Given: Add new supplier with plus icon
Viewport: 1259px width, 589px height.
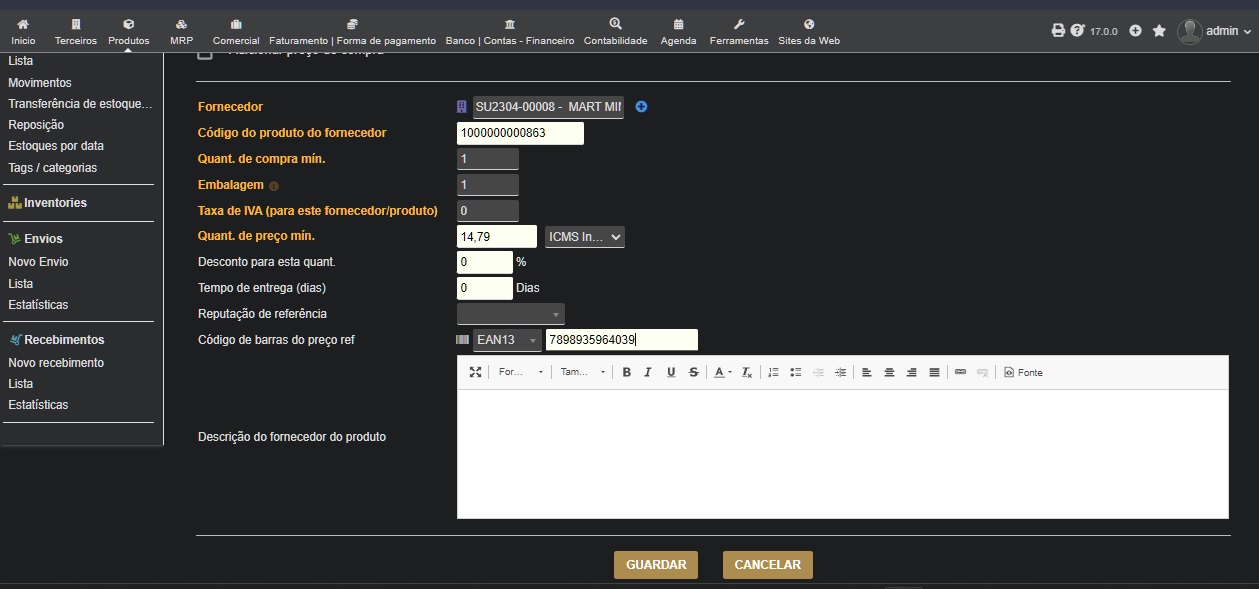Looking at the screenshot, I should 642,106.
